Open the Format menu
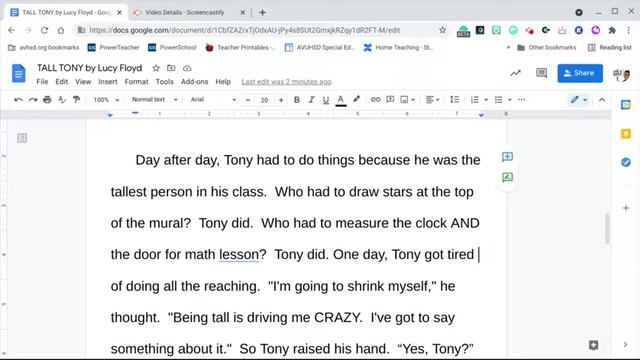The image size is (640, 360). pyautogui.click(x=136, y=82)
